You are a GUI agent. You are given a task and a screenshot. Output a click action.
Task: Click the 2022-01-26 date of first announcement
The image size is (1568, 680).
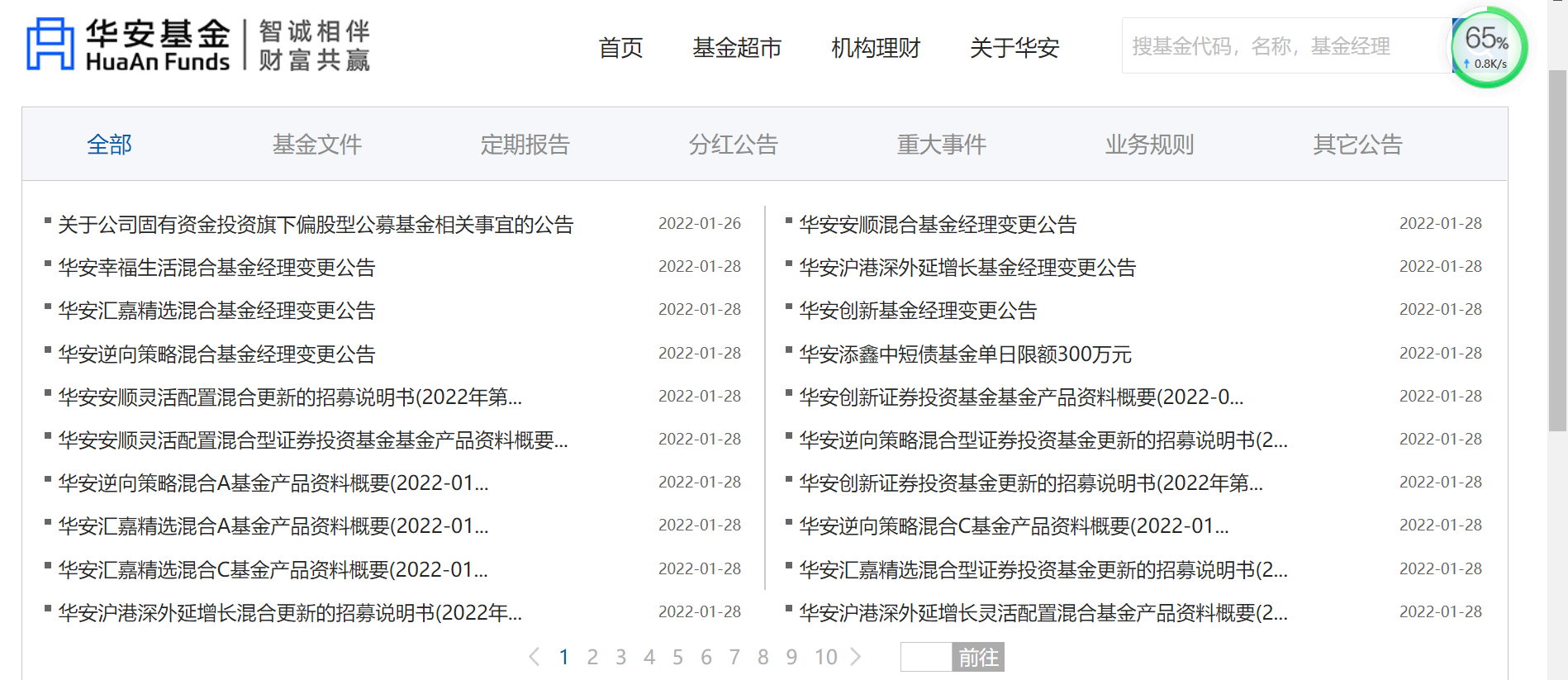(x=700, y=224)
